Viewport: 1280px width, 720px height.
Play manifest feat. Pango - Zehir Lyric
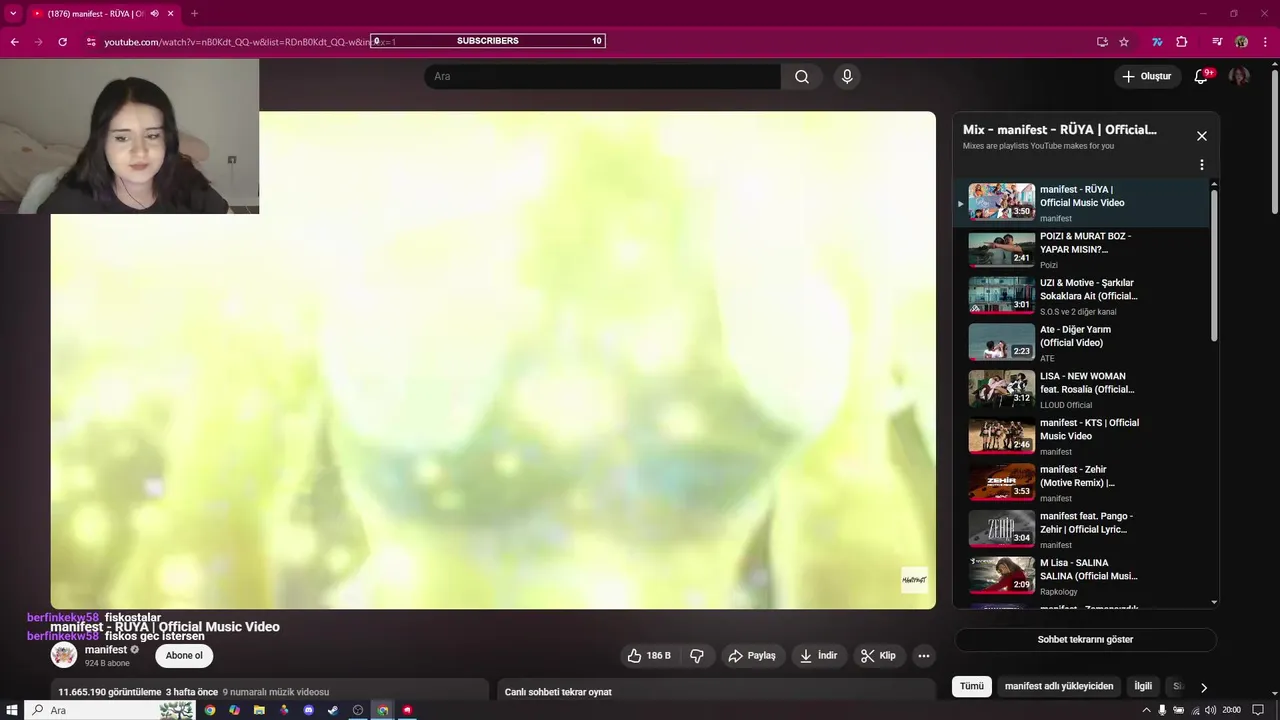(x=1083, y=530)
